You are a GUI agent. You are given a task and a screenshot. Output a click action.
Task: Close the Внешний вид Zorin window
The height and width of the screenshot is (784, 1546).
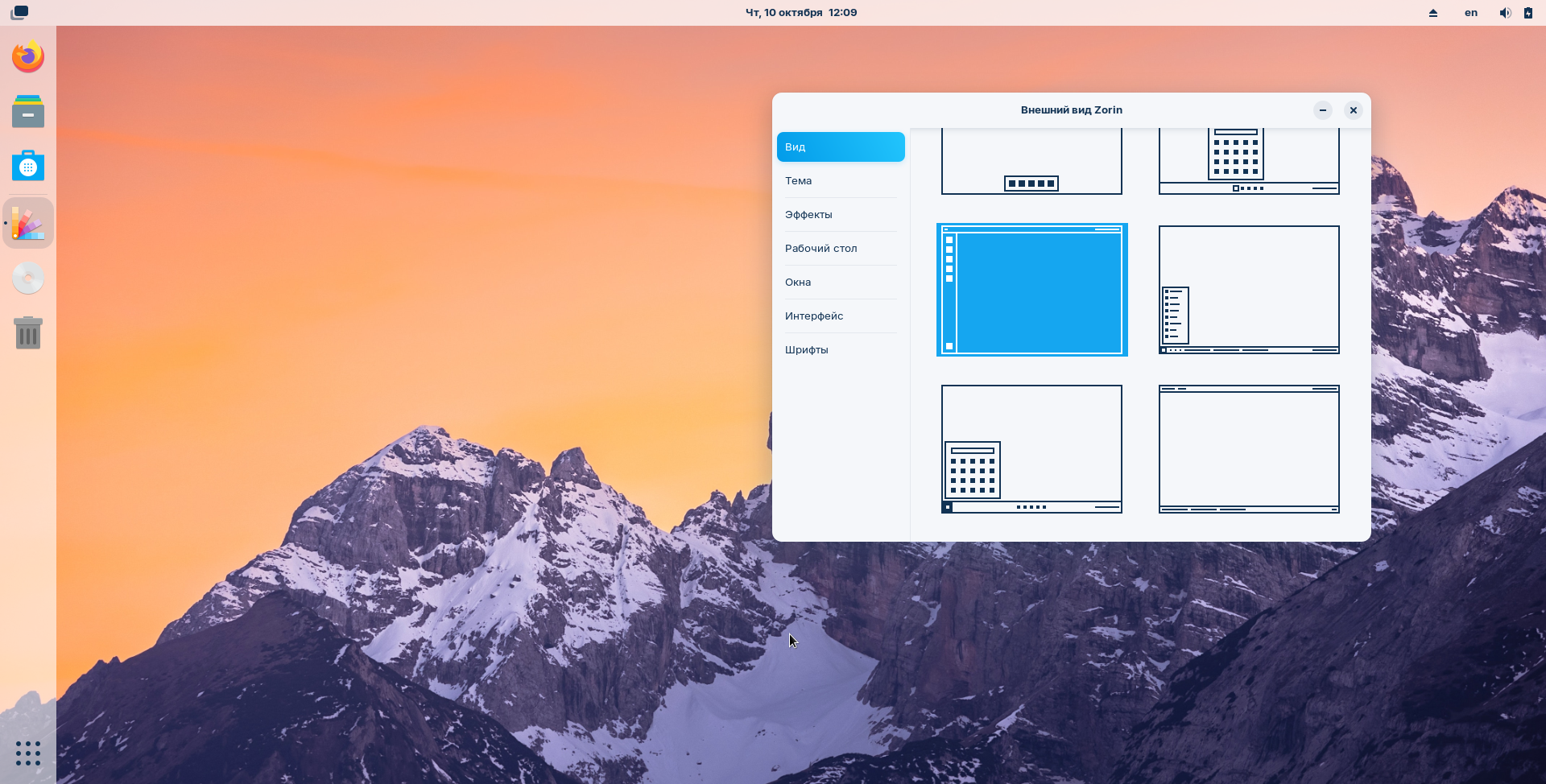coord(1354,110)
